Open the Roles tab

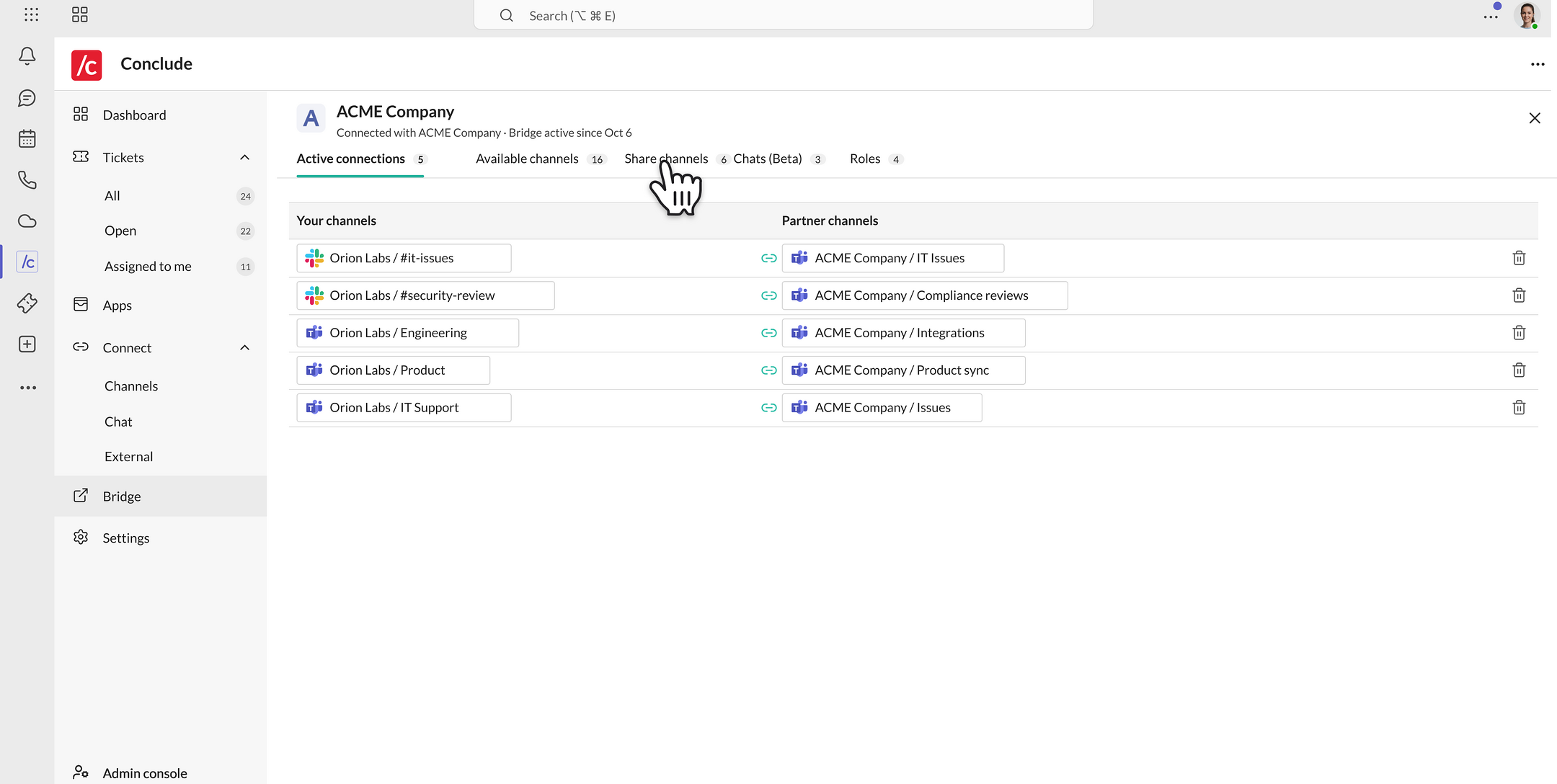click(876, 159)
